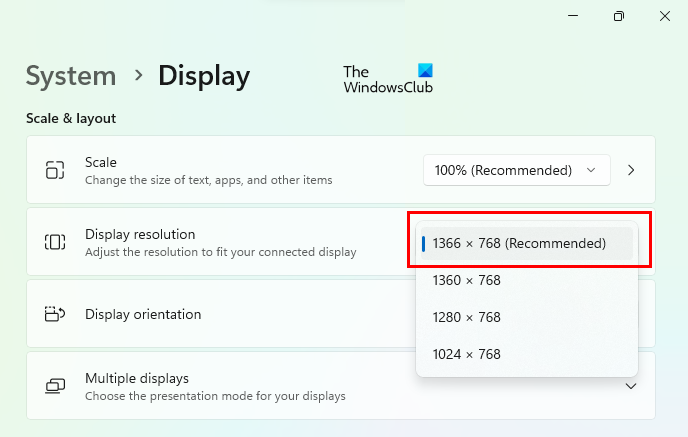Image resolution: width=688 pixels, height=437 pixels.
Task: Minimize the Settings window
Action: click(573, 16)
